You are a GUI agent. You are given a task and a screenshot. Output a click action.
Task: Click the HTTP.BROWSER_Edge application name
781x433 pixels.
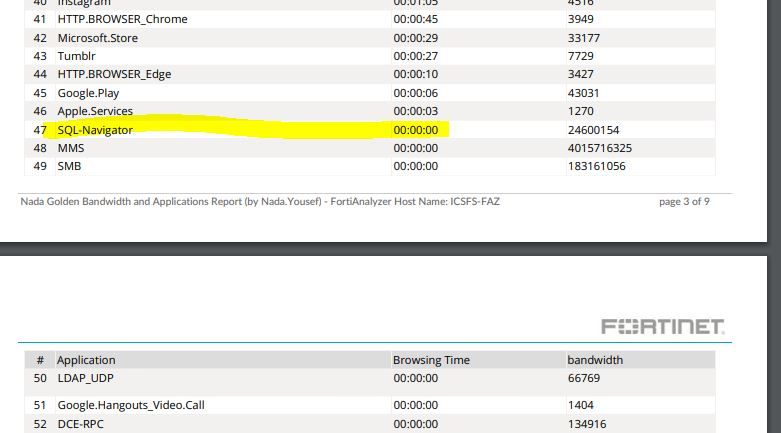[114, 74]
